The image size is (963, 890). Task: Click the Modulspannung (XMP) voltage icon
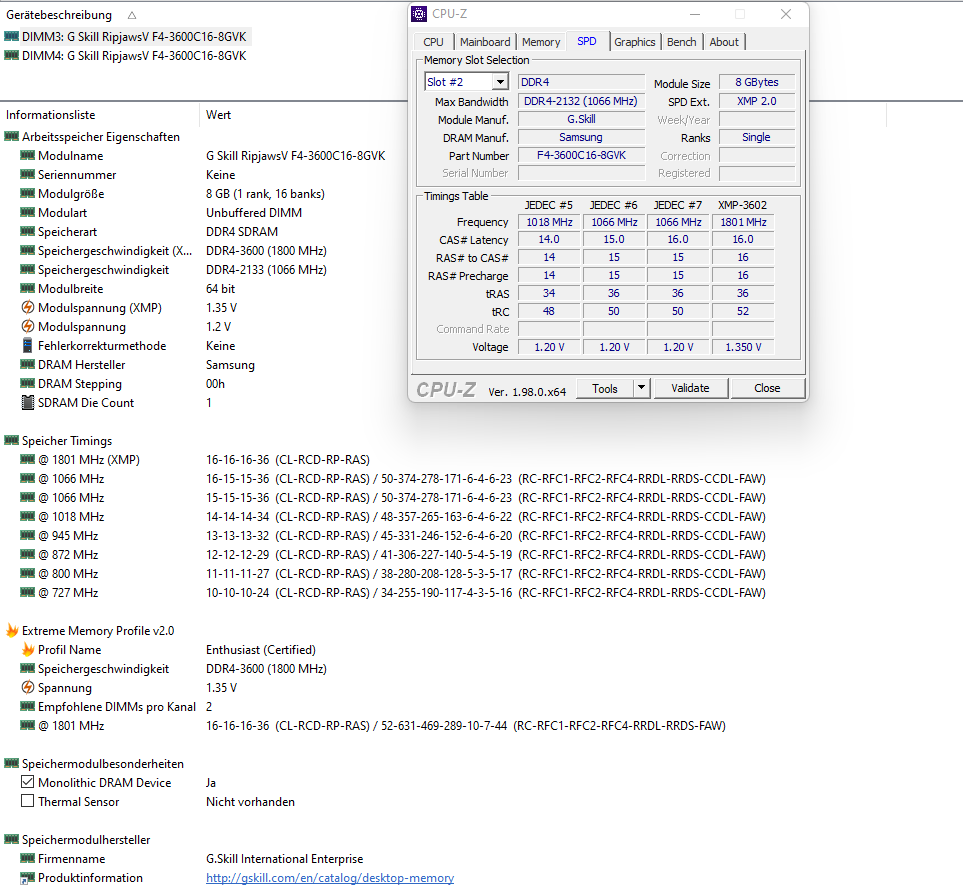27,307
